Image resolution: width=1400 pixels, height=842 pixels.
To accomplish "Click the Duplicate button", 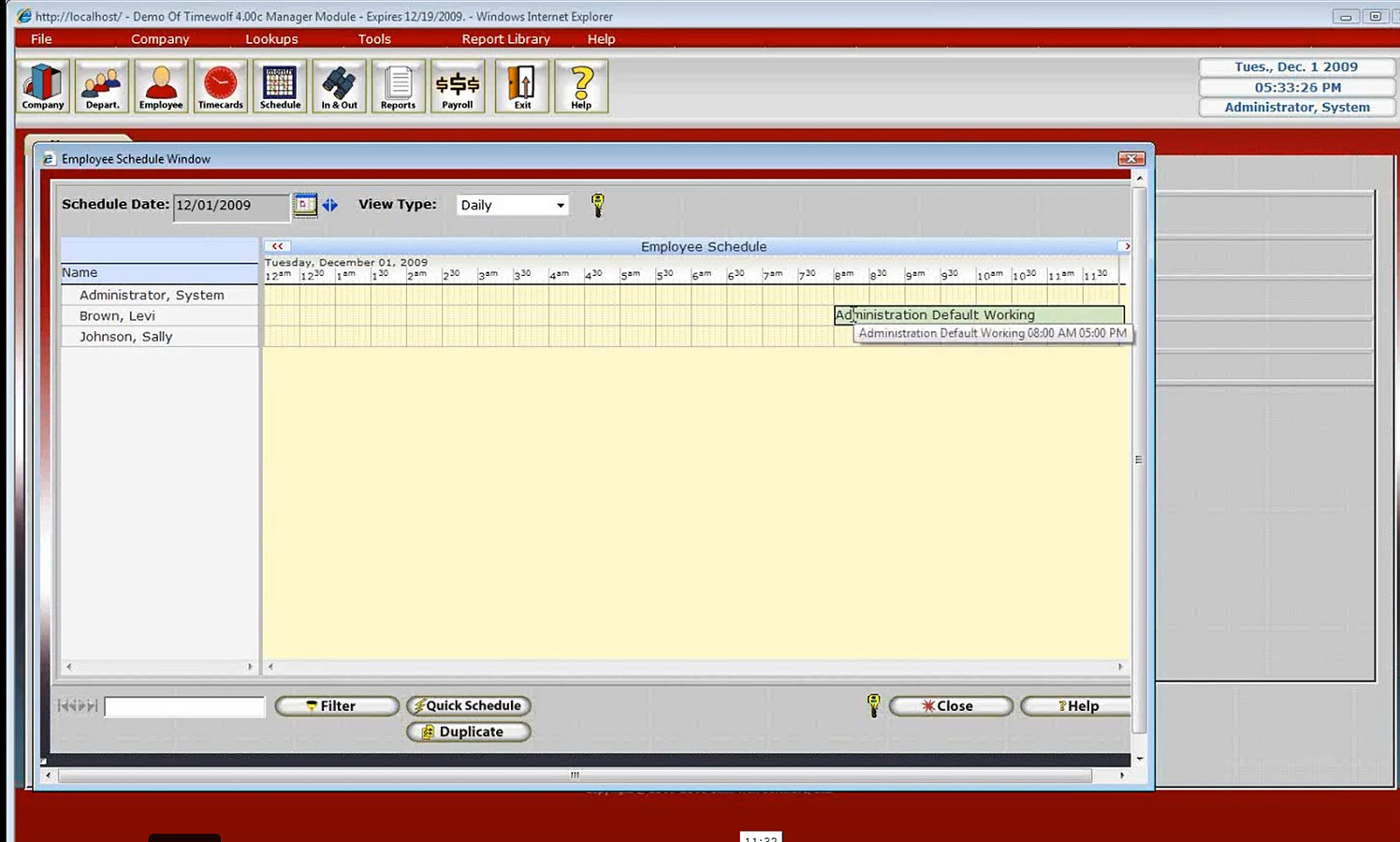I will click(469, 732).
